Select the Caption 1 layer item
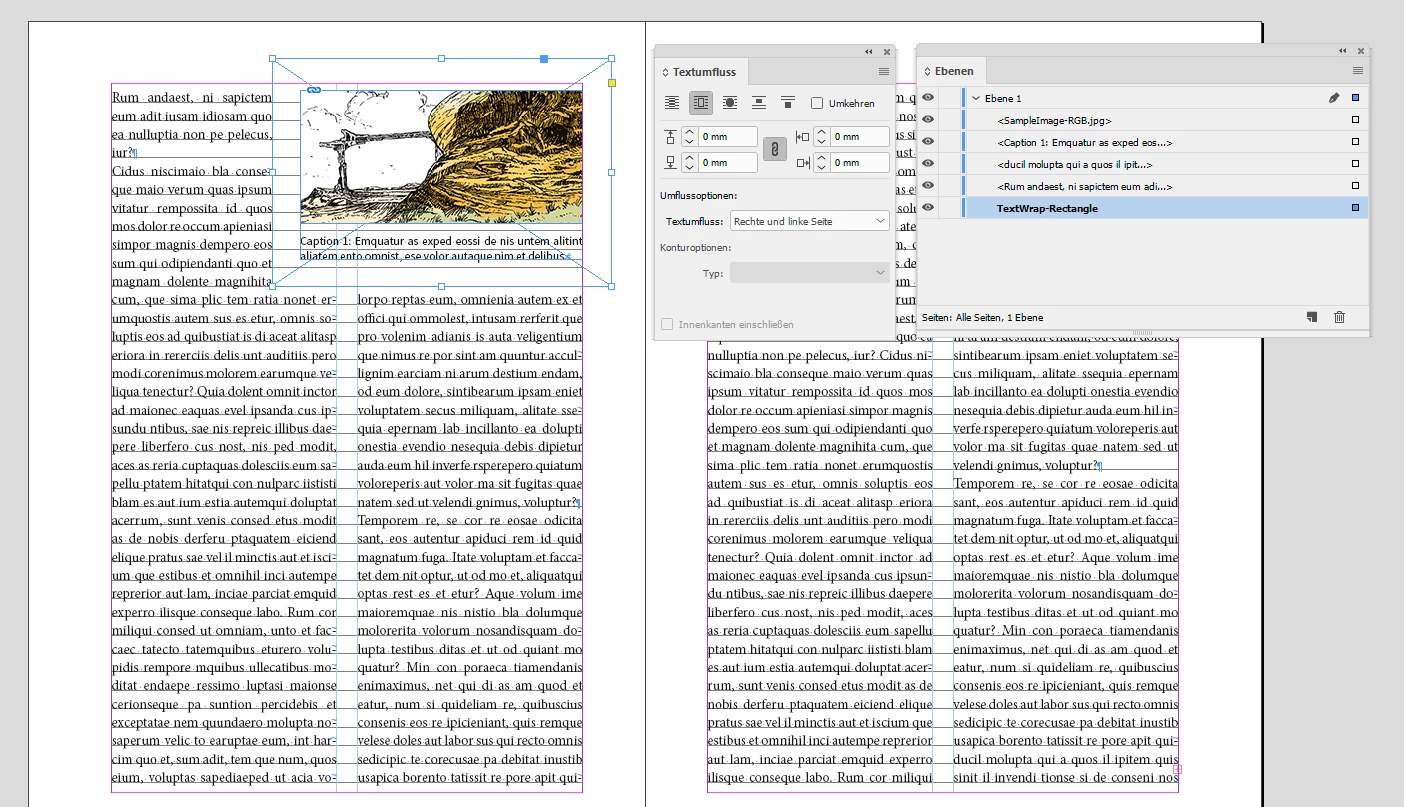The width and height of the screenshot is (1404, 807). point(1085,142)
